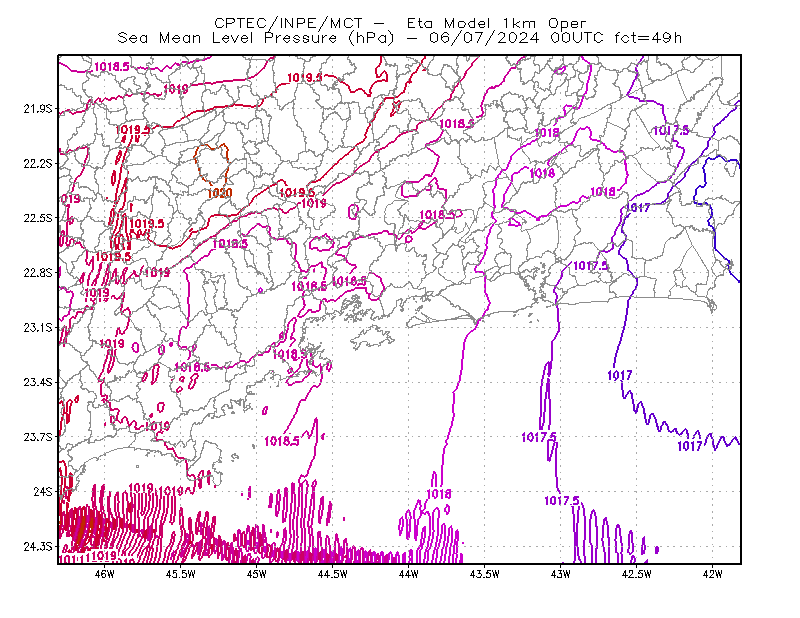
Task: Click the 45W longitude axis label
Action: pos(257,574)
